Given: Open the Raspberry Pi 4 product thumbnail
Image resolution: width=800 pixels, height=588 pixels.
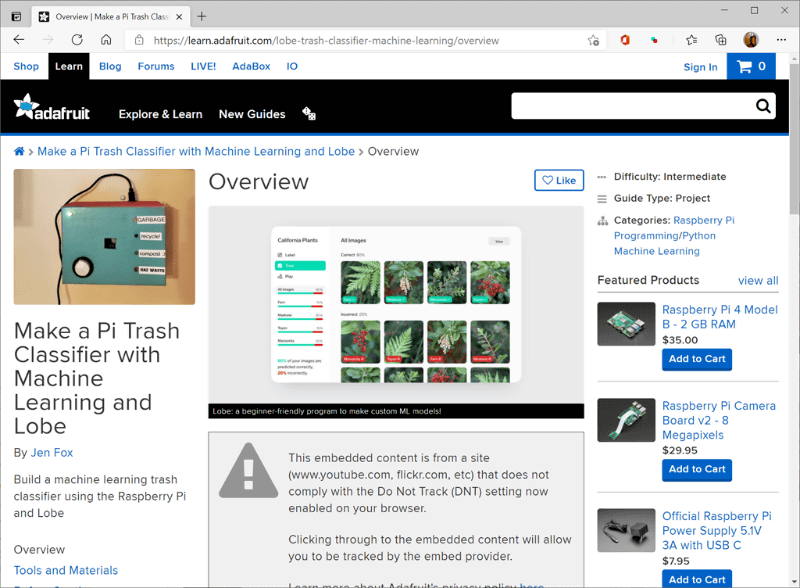Looking at the screenshot, I should coord(626,324).
